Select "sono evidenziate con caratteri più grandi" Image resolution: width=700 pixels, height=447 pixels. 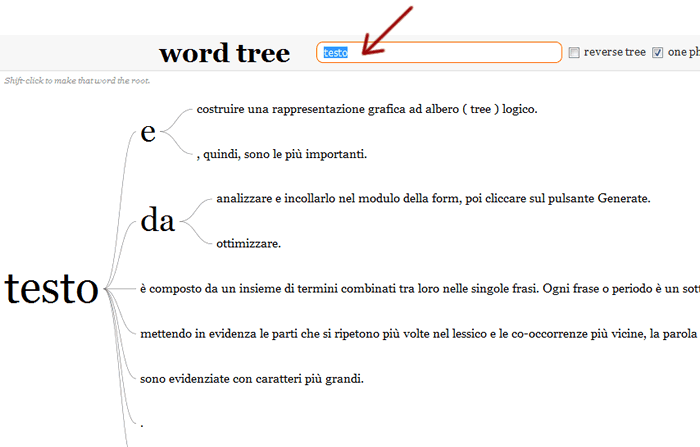pos(252,378)
